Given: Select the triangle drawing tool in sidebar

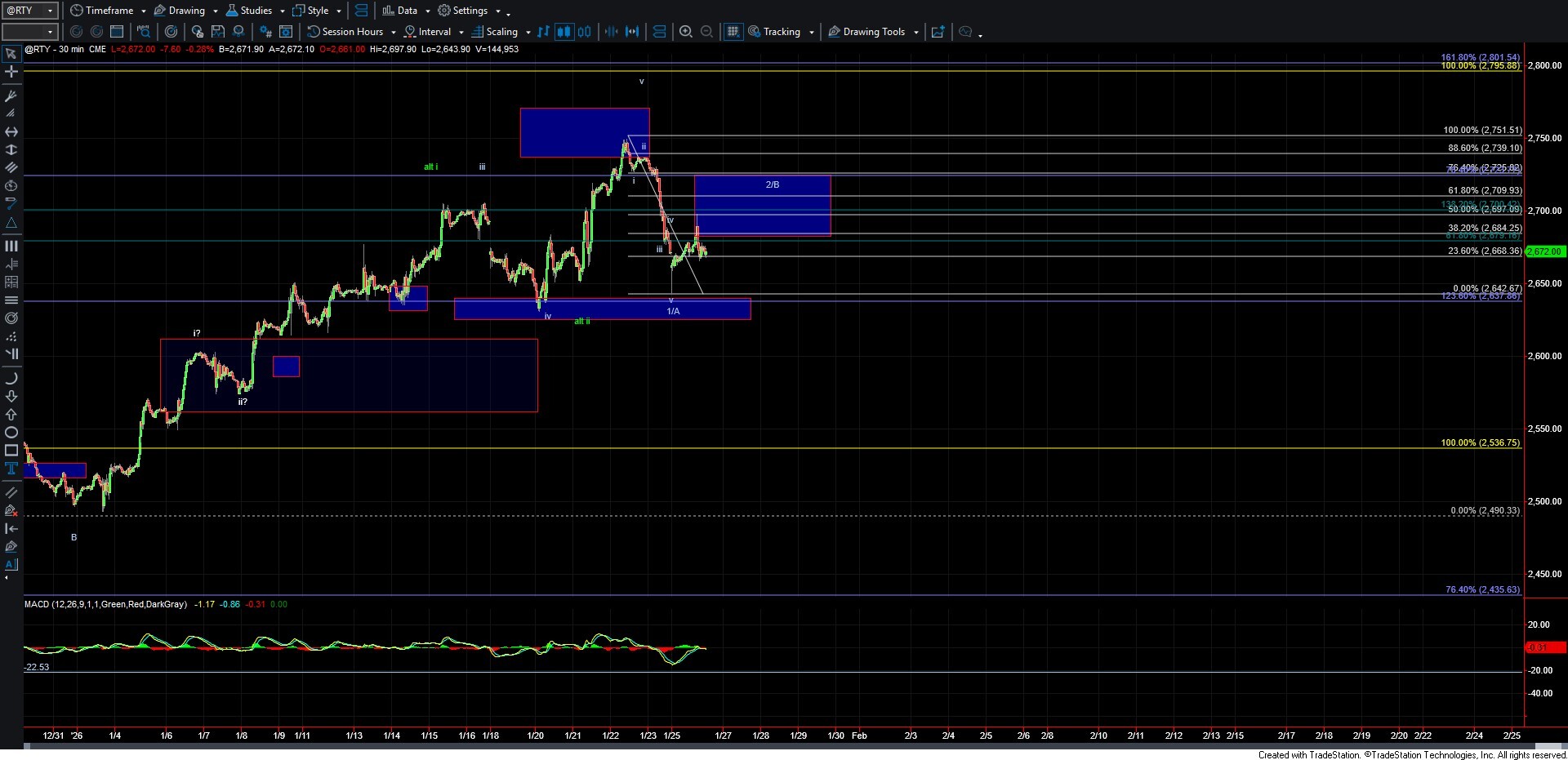Looking at the screenshot, I should point(11,223).
